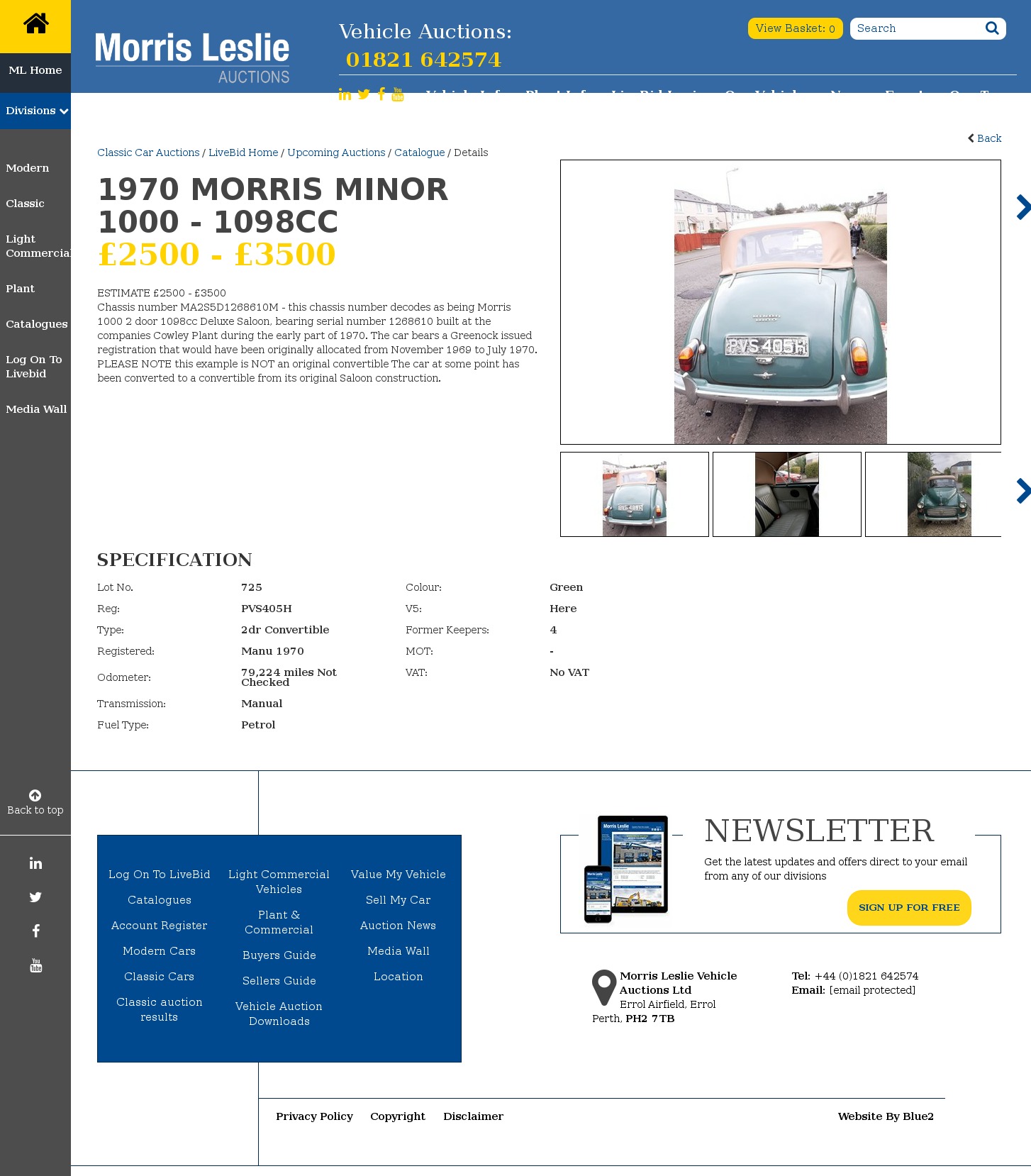This screenshot has width=1031, height=1176.
Task: Open Buyers Guide footer link
Action: pyautogui.click(x=279, y=955)
